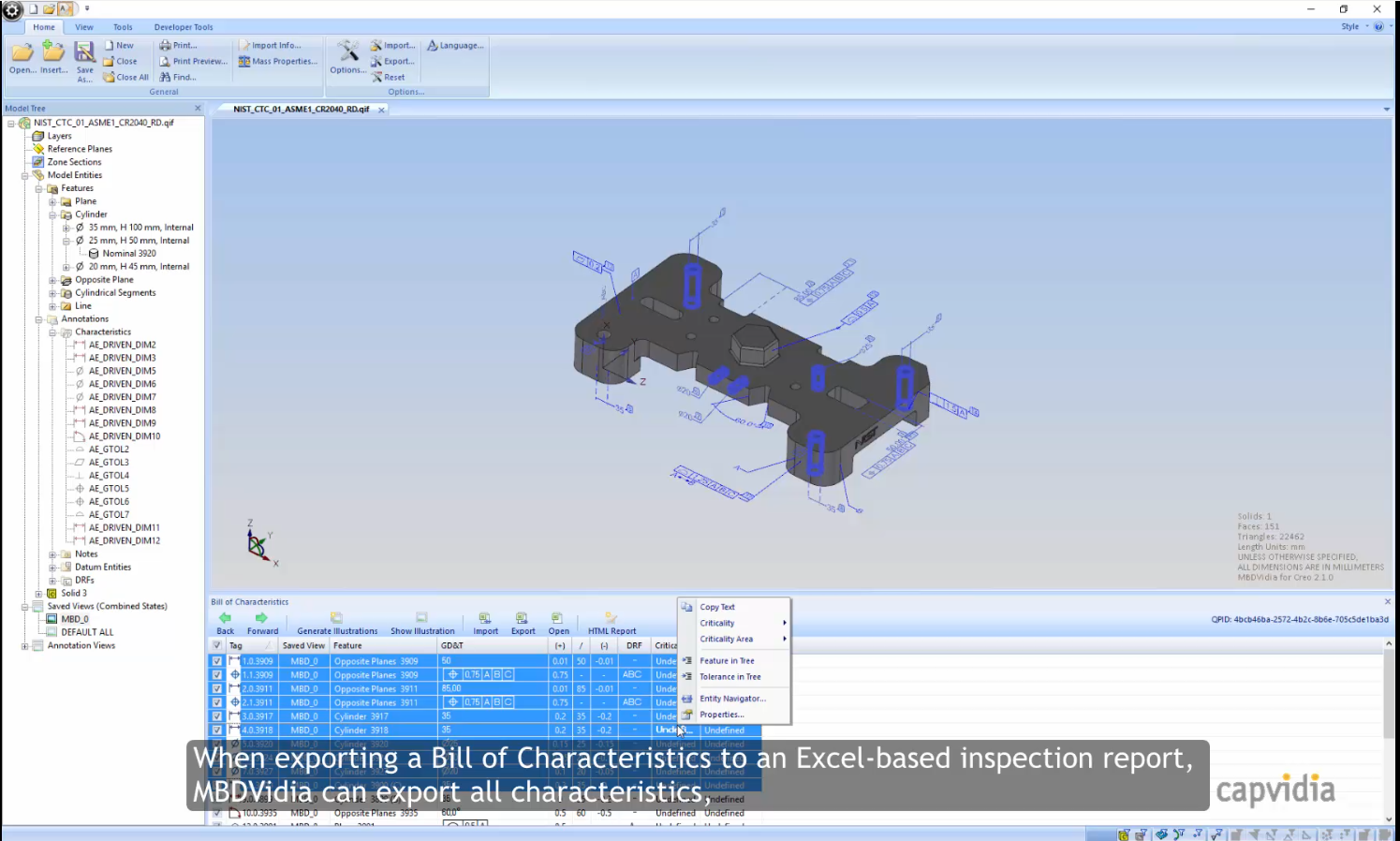Click the scroll up arrow of characteristics table

pyautogui.click(x=1389, y=644)
